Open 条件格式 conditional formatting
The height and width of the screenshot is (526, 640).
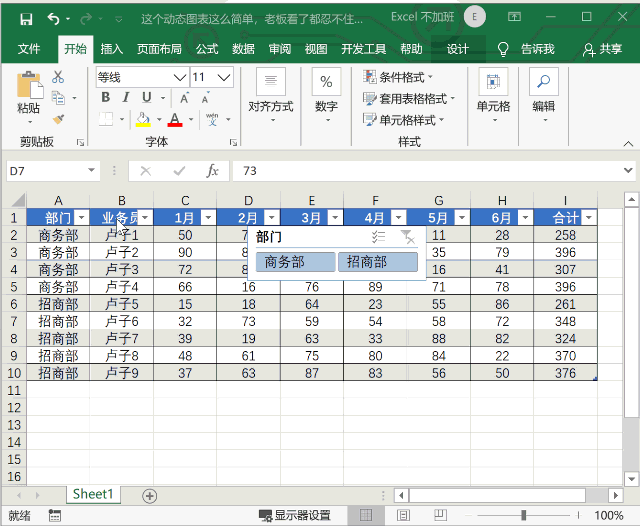point(398,77)
